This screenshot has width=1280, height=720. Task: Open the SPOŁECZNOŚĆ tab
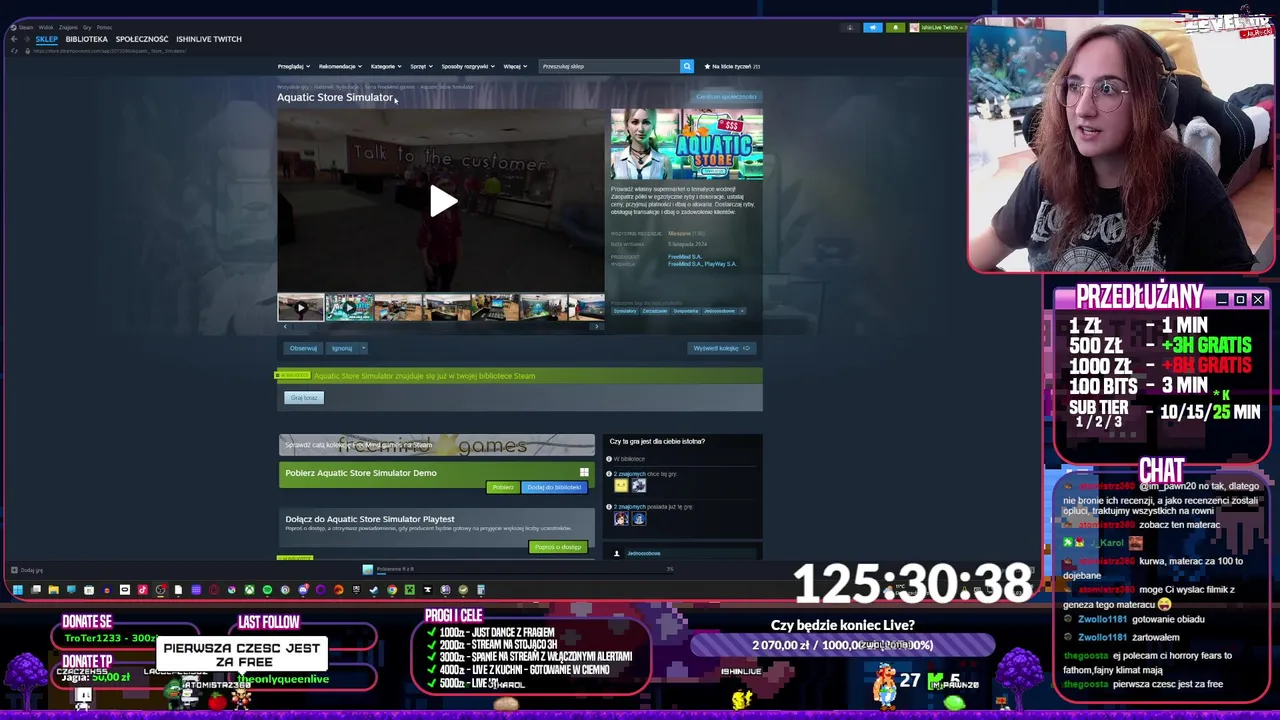click(142, 39)
